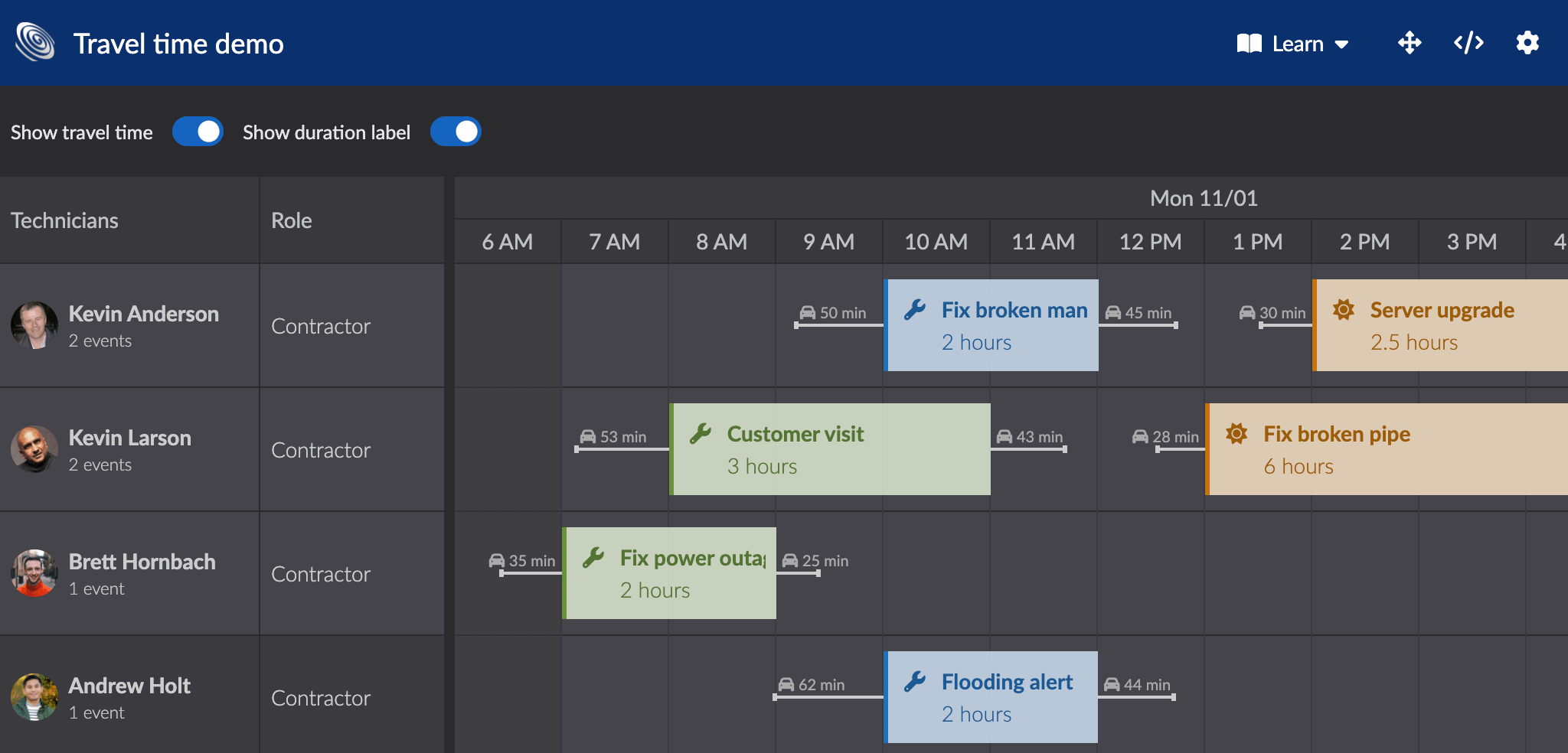Open the app settings gear icon
The image size is (1568, 753).
(1527, 43)
